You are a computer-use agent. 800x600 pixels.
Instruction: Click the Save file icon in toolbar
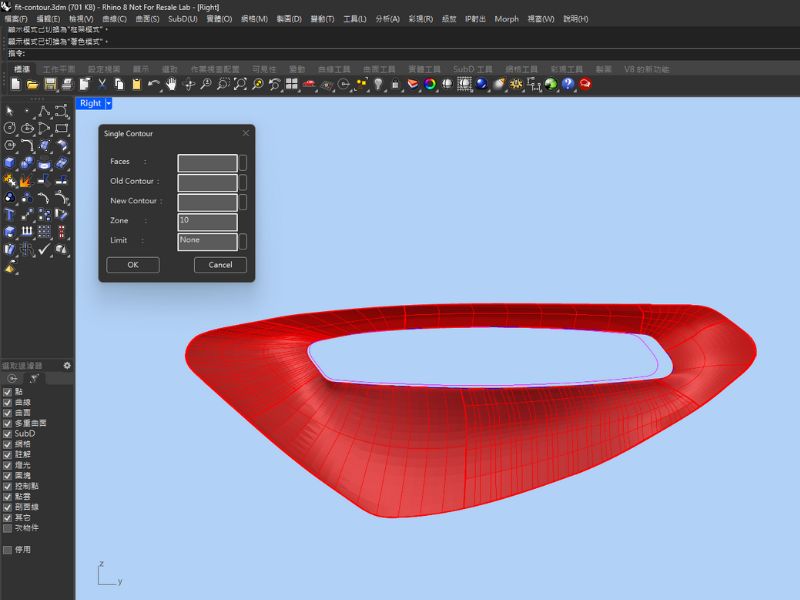pos(50,85)
